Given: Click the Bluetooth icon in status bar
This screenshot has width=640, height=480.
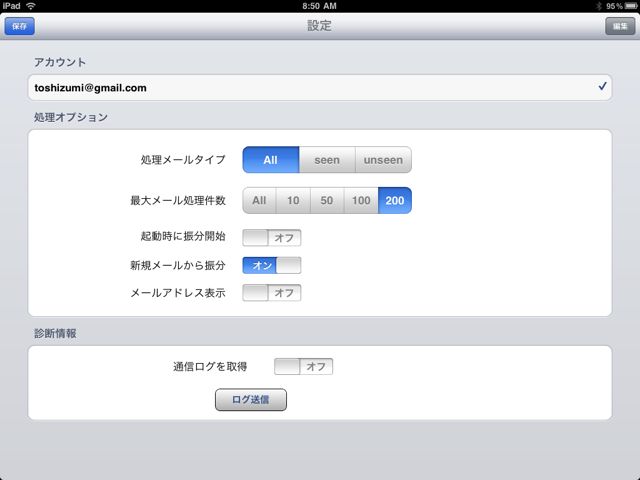Looking at the screenshot, I should coord(599,6).
